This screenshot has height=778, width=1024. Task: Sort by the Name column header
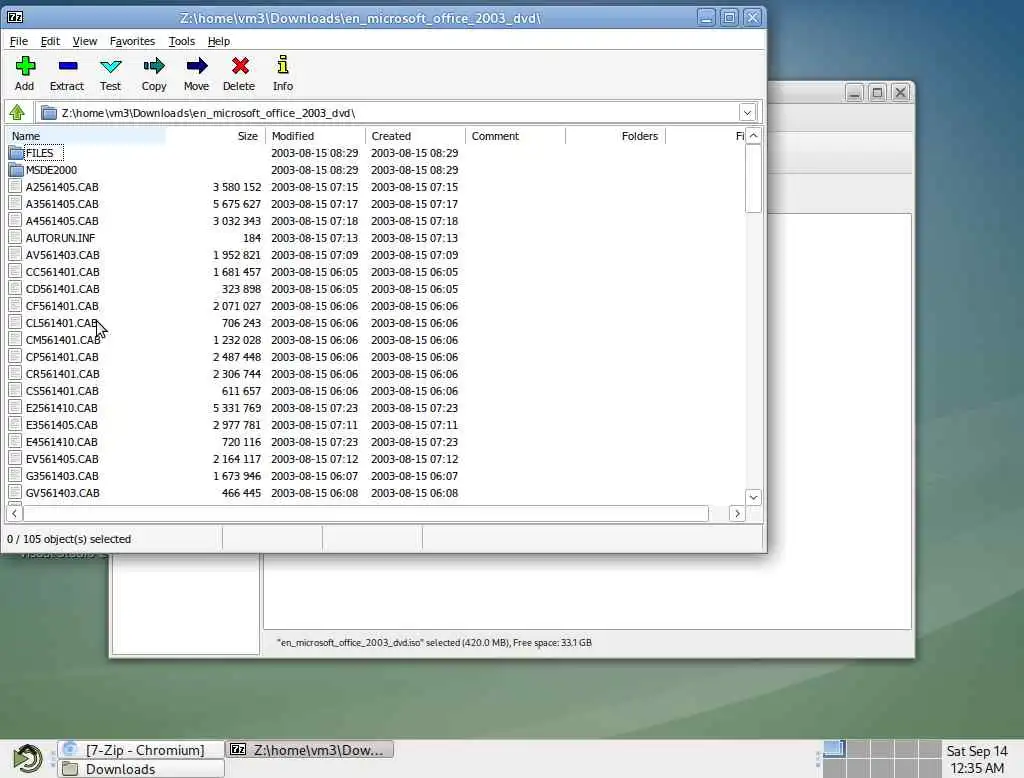(85, 136)
